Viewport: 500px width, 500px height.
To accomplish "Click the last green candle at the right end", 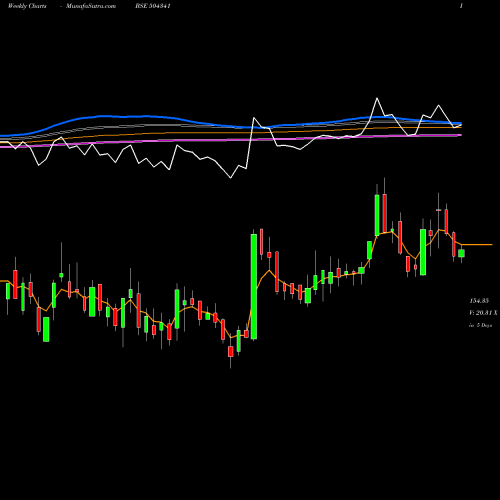I will 461,253.
